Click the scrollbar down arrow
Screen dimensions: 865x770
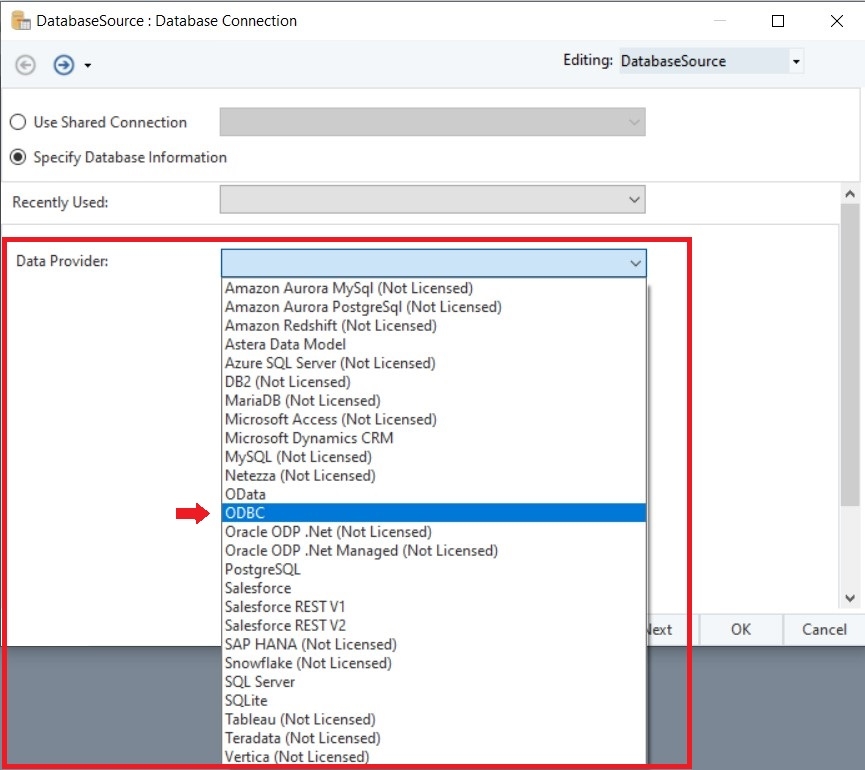(850, 598)
